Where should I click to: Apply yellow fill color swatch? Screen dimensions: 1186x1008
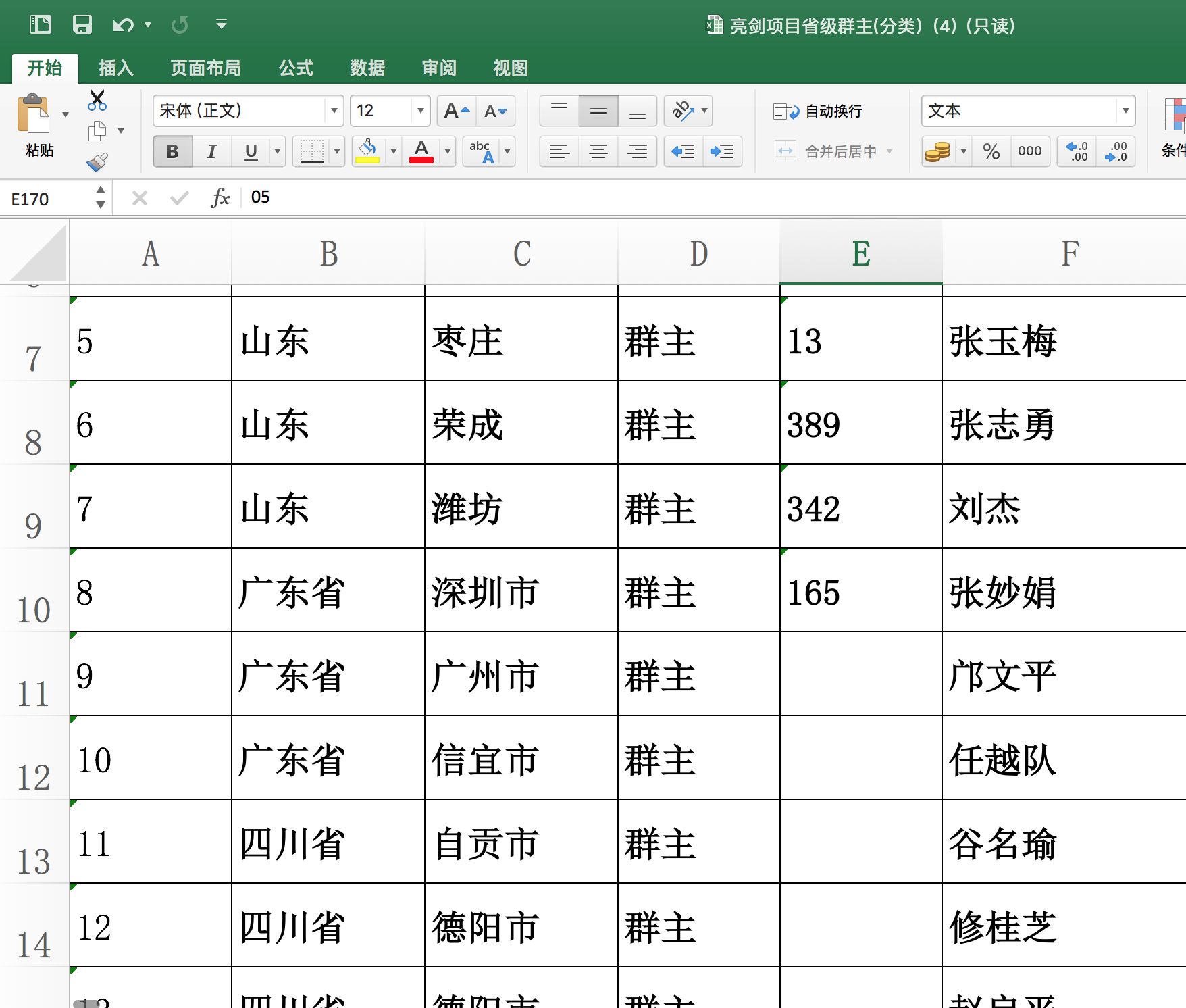coord(367,151)
